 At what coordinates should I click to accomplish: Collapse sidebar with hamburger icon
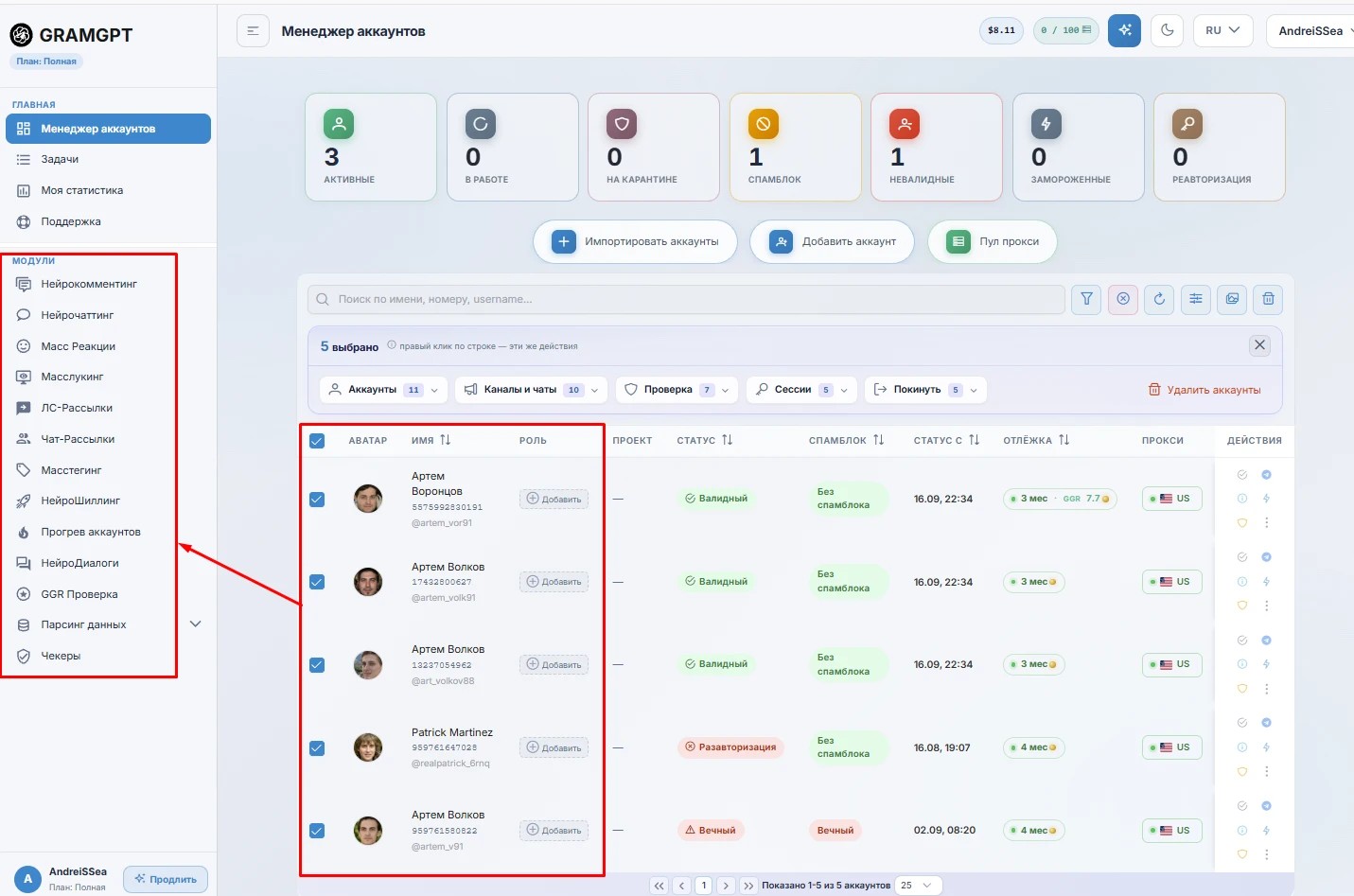pyautogui.click(x=253, y=31)
